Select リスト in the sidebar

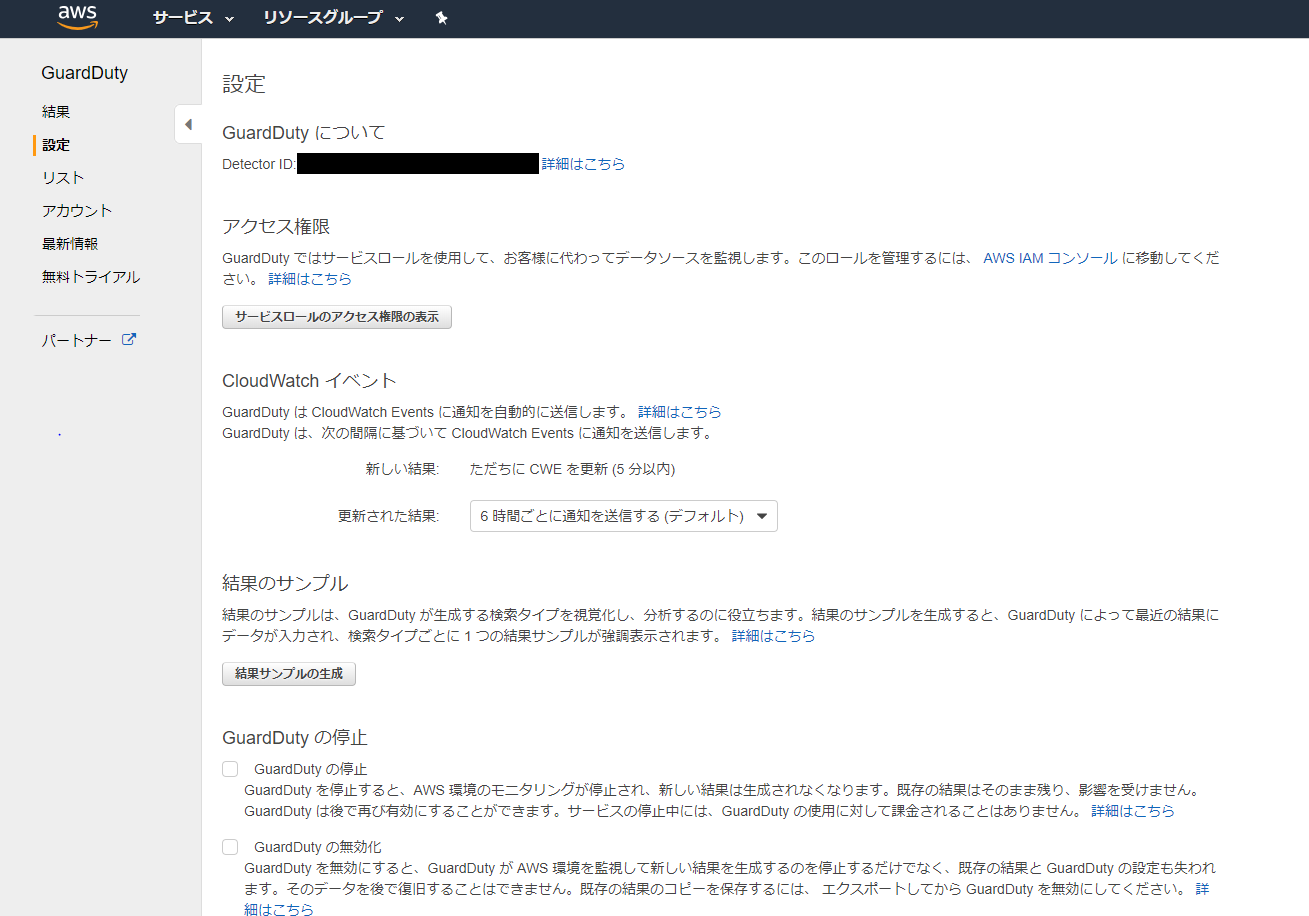coord(63,178)
